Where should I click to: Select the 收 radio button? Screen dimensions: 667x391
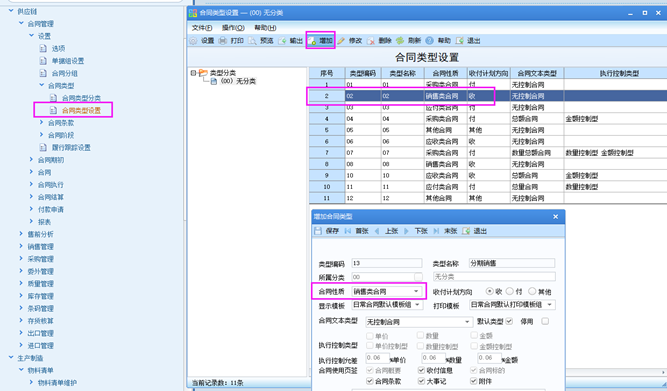(x=490, y=291)
